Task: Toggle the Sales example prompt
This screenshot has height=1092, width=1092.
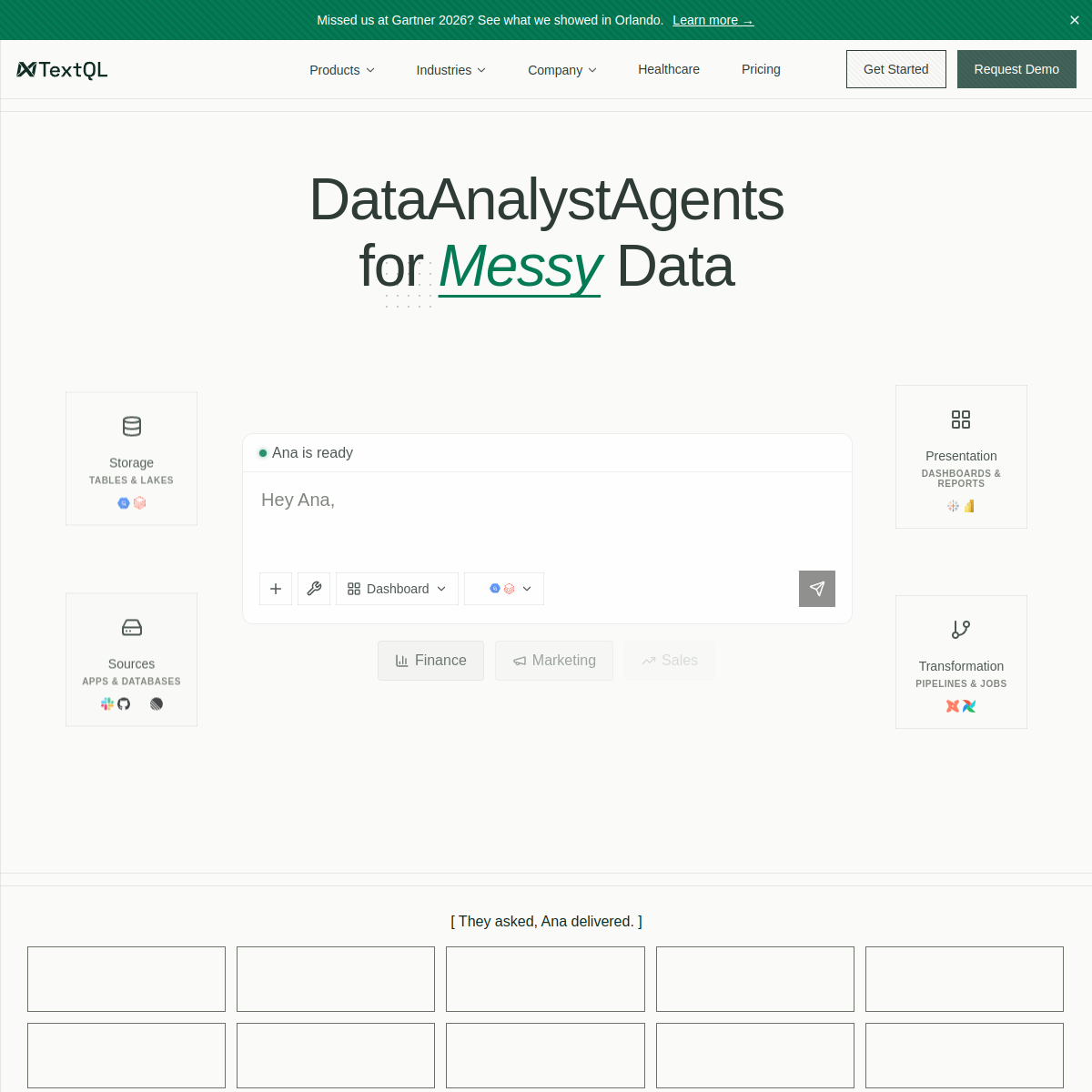Action: [669, 660]
